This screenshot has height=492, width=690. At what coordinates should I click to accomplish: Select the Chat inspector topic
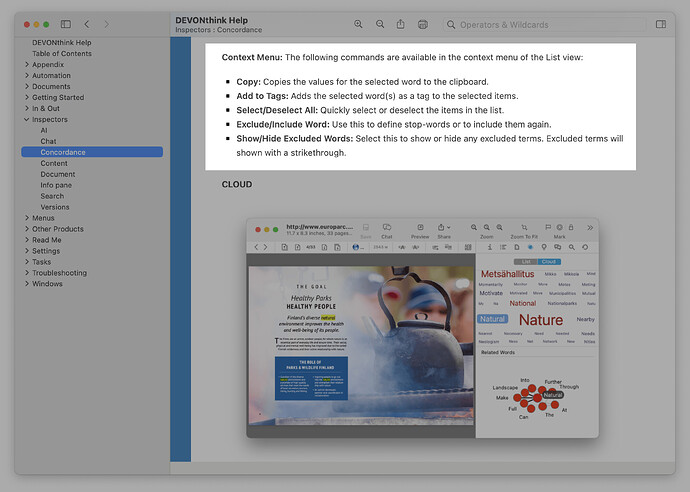click(x=48, y=141)
